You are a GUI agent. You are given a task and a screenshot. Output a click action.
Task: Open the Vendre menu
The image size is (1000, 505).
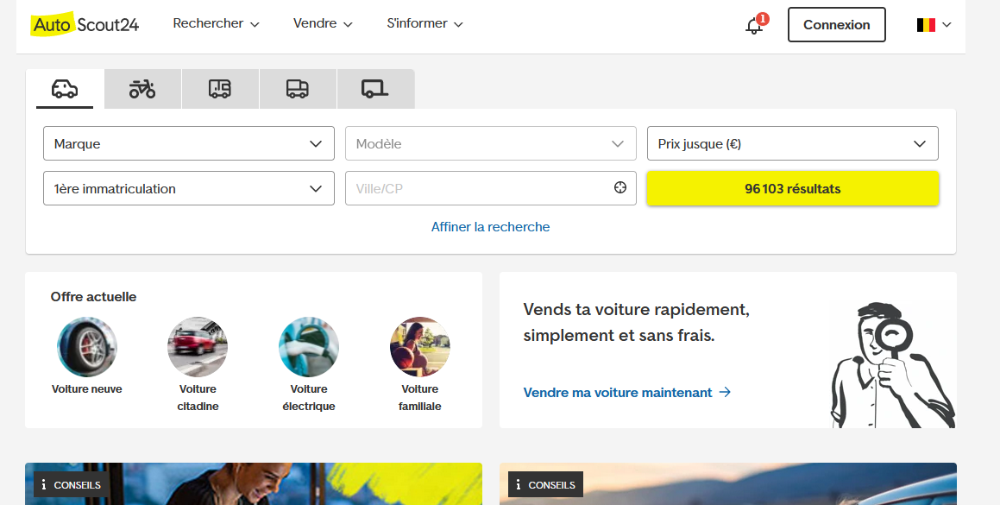(322, 24)
